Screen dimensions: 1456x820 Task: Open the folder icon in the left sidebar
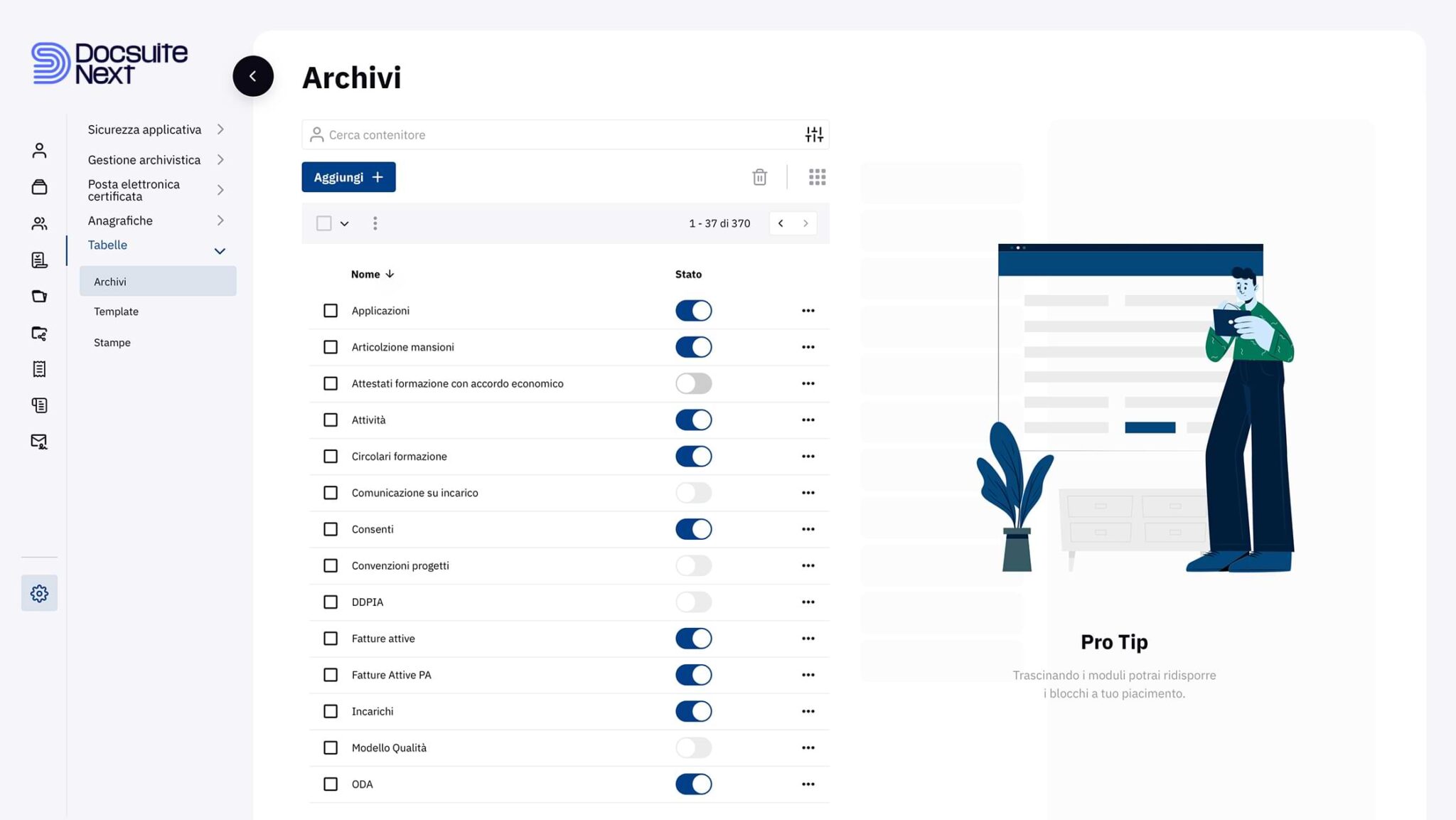[39, 296]
